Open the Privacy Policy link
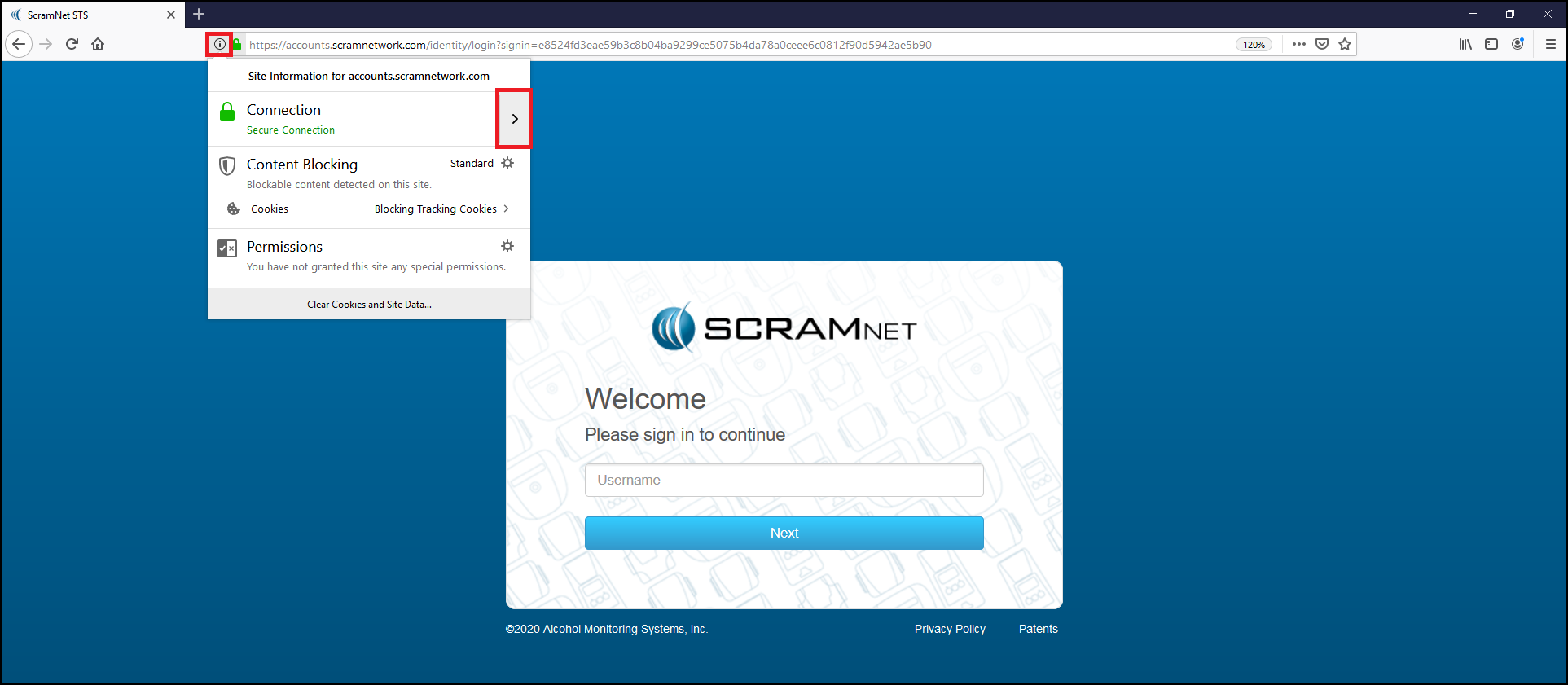Image resolution: width=1568 pixels, height=685 pixels. [950, 629]
